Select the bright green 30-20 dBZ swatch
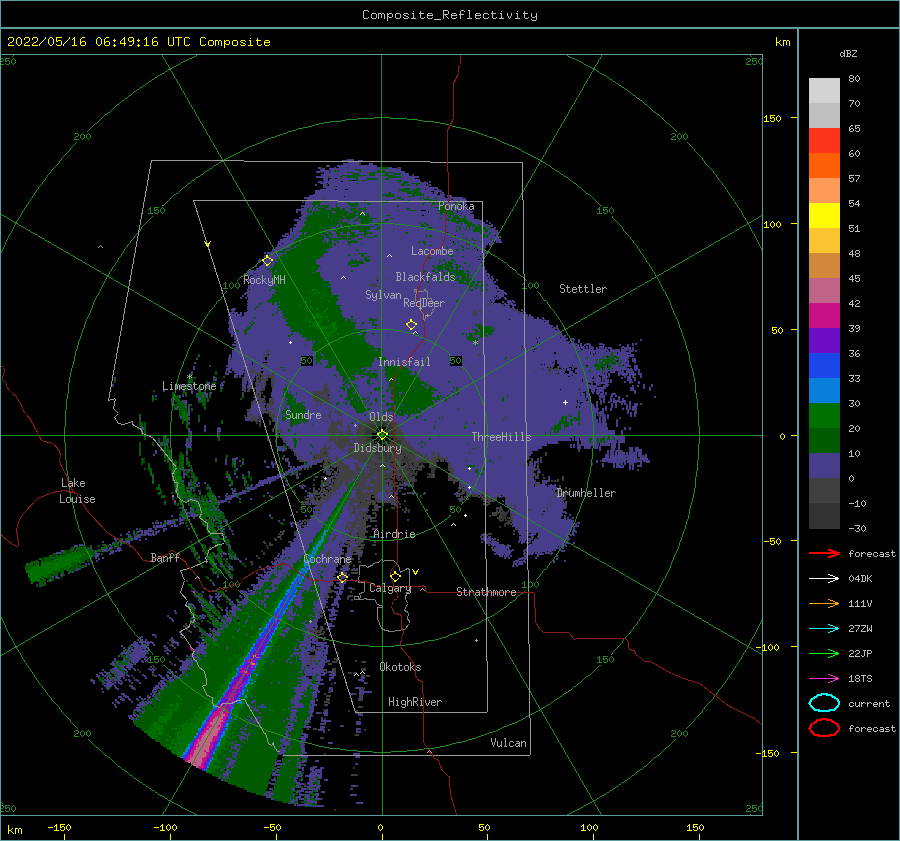The image size is (900, 841). 824,416
